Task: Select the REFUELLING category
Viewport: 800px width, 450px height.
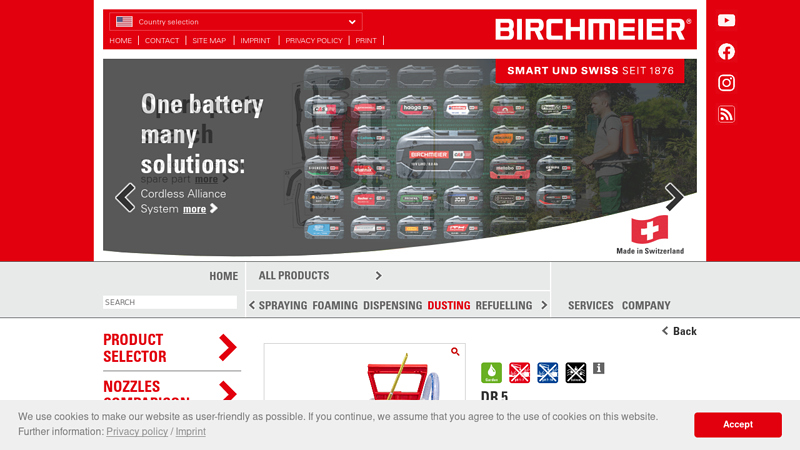Action: (x=504, y=305)
